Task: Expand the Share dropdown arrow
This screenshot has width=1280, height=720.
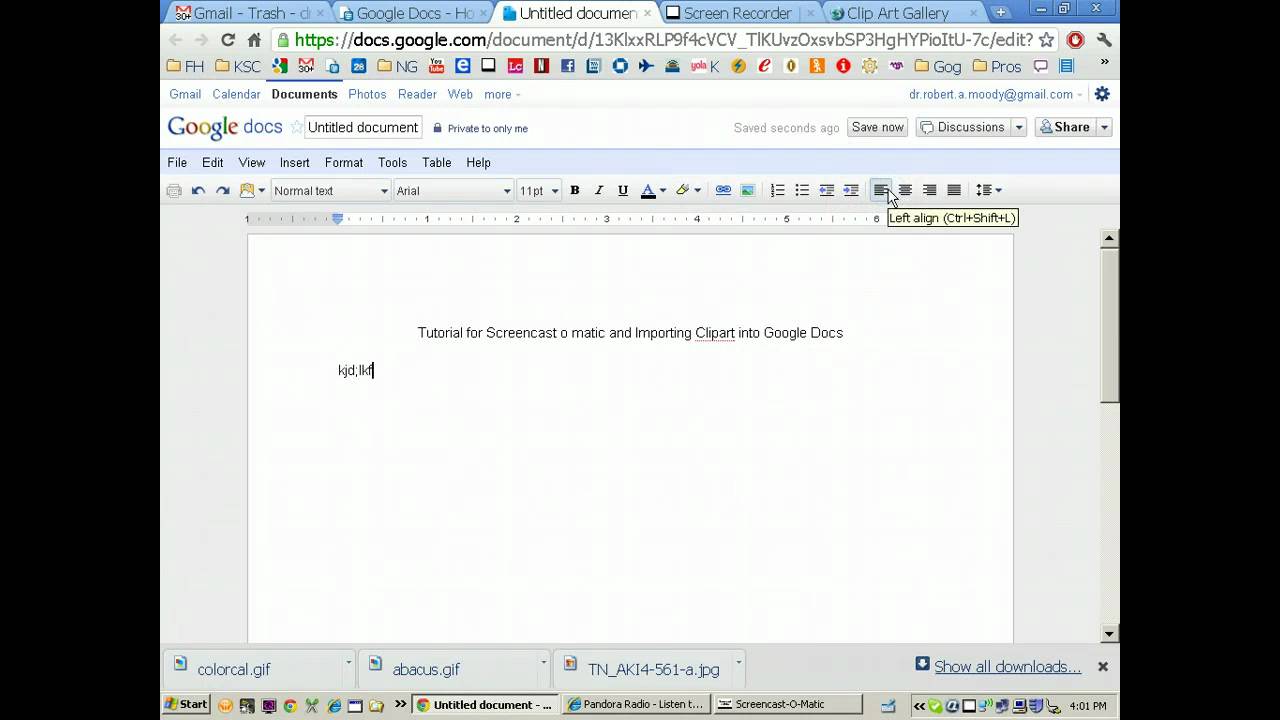Action: click(1104, 127)
